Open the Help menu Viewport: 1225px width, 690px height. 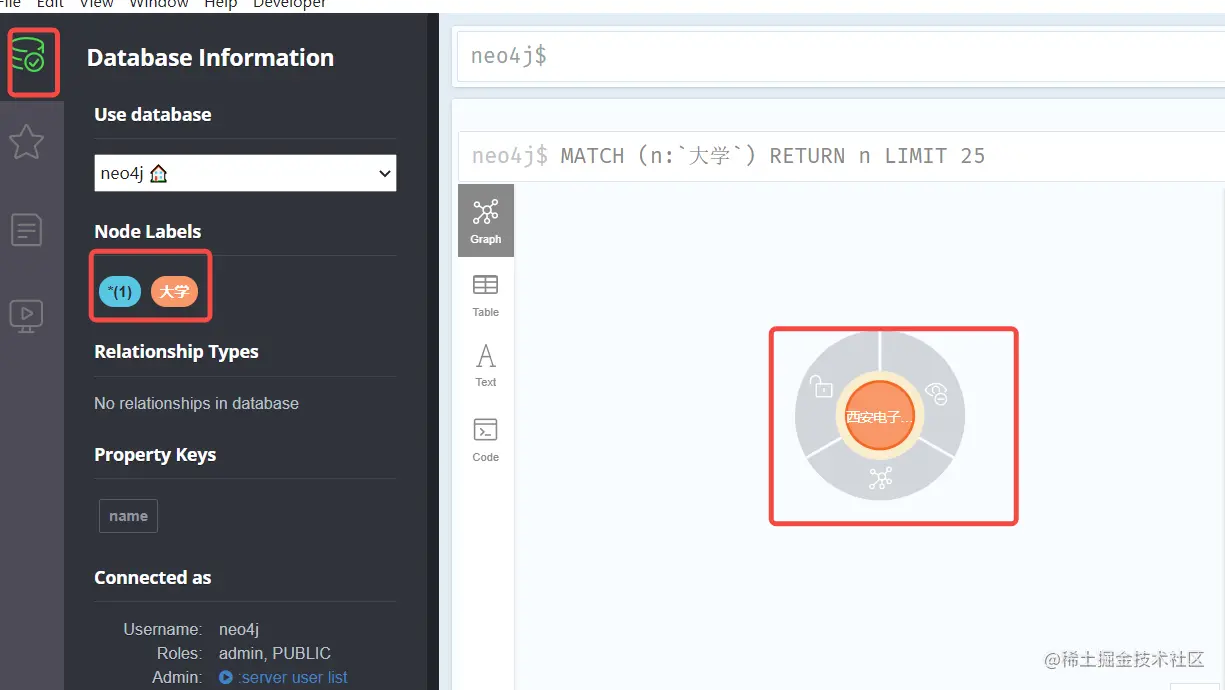click(221, 4)
